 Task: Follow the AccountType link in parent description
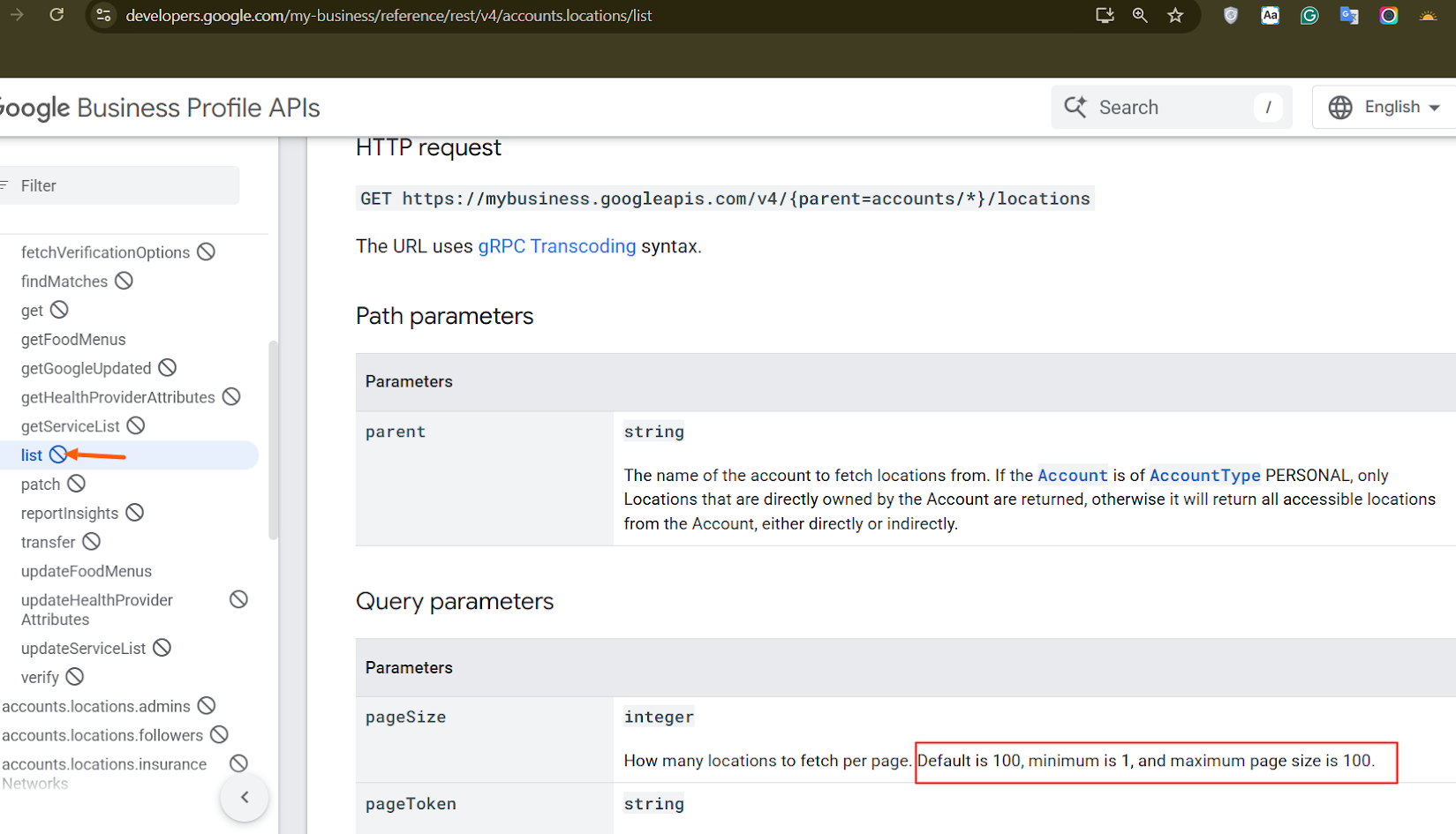1204,476
